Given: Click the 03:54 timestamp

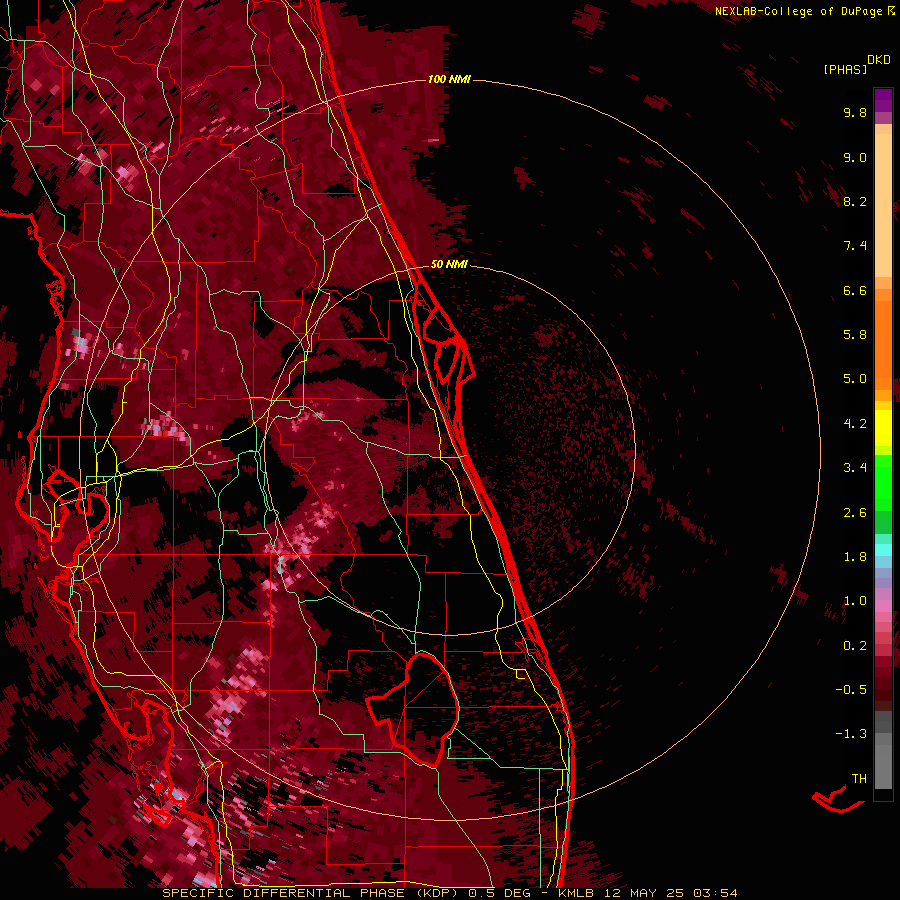Looking at the screenshot, I should (715, 893).
